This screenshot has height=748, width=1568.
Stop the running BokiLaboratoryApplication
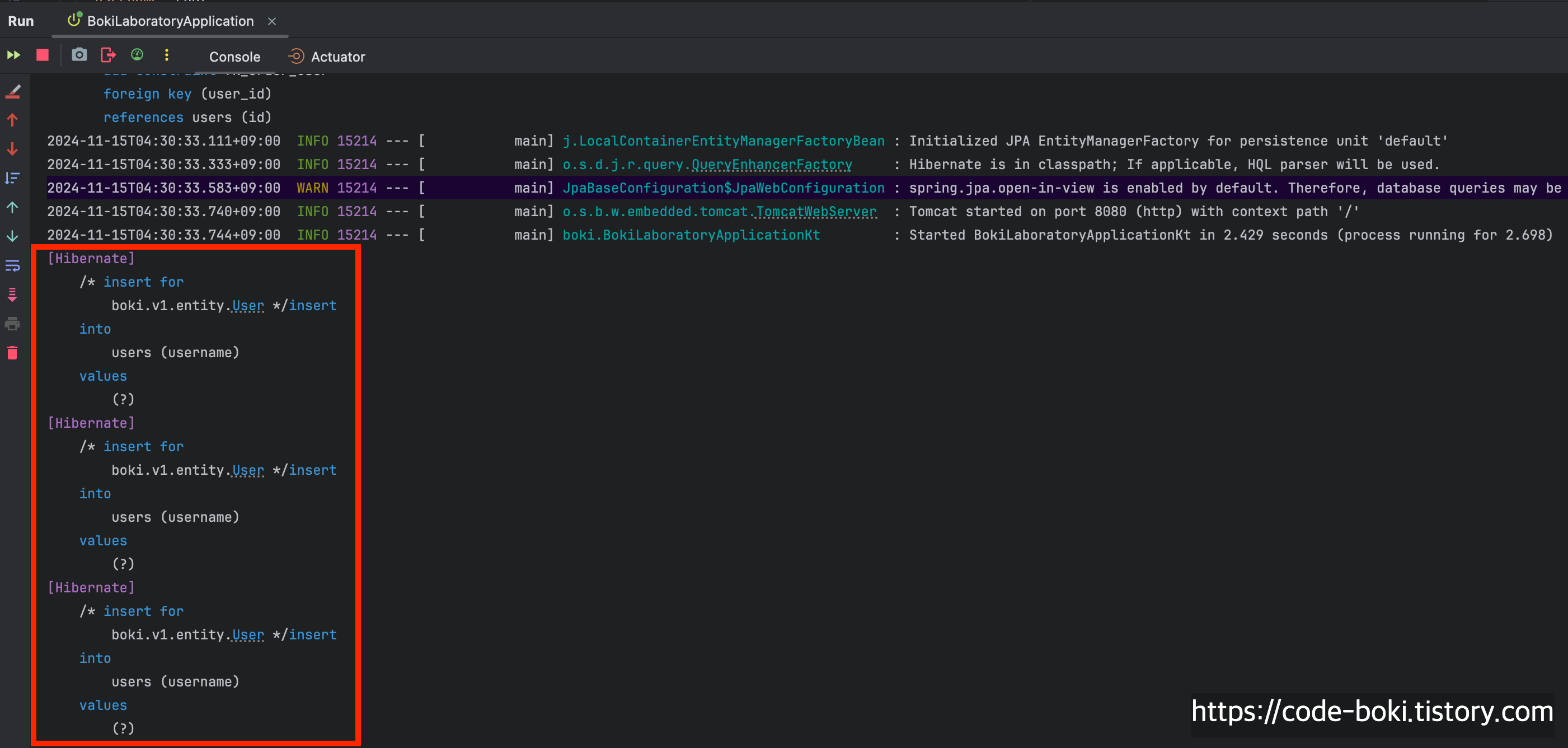click(43, 55)
